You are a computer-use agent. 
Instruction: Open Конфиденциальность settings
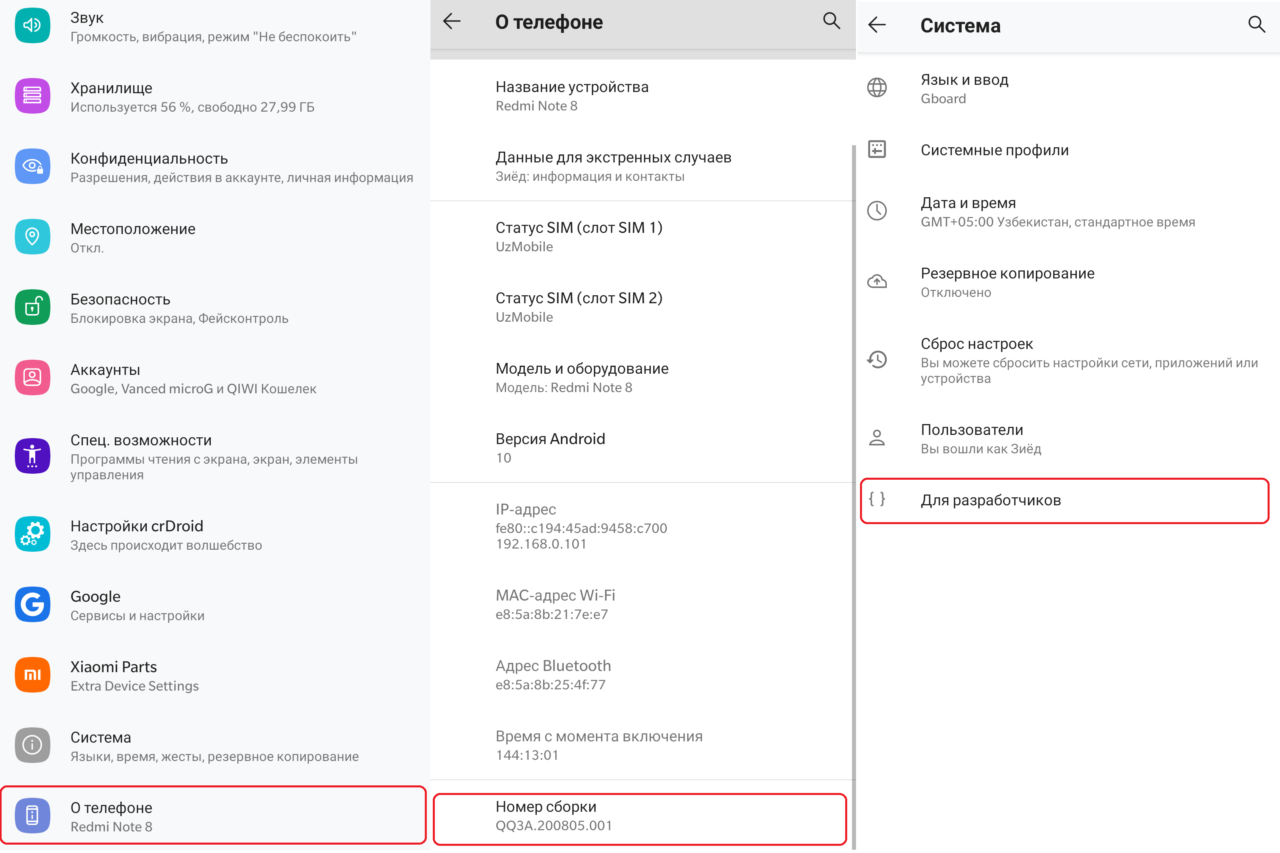point(215,166)
